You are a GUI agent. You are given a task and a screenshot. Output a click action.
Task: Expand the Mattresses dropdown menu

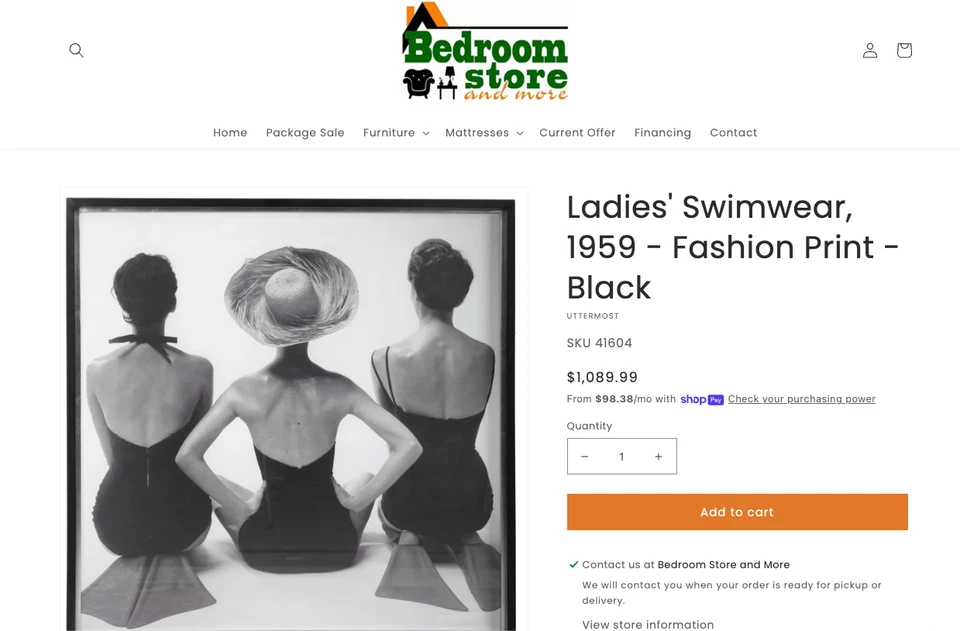coord(484,133)
